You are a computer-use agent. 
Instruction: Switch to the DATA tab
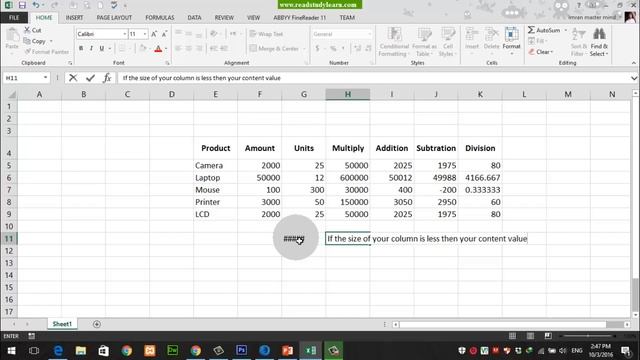point(194,18)
